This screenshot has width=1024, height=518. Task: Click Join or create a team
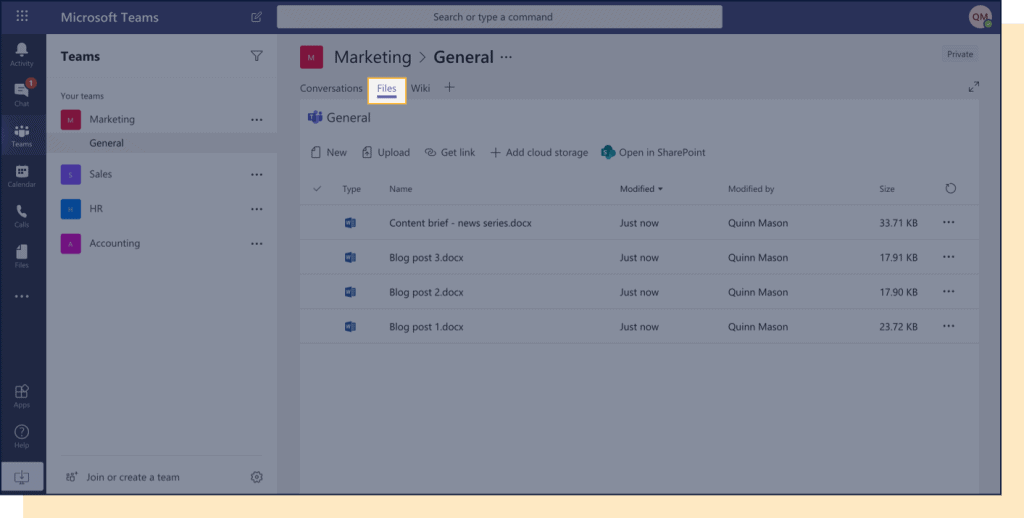click(x=123, y=477)
